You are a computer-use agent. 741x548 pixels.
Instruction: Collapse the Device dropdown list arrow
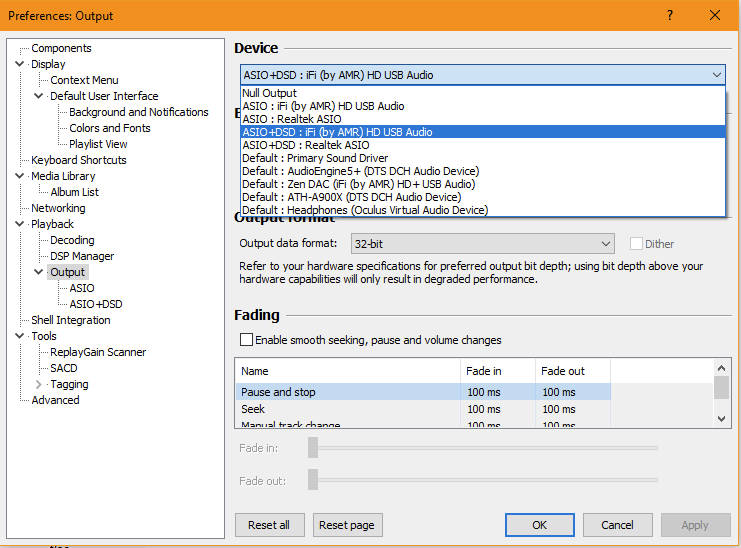point(716,75)
